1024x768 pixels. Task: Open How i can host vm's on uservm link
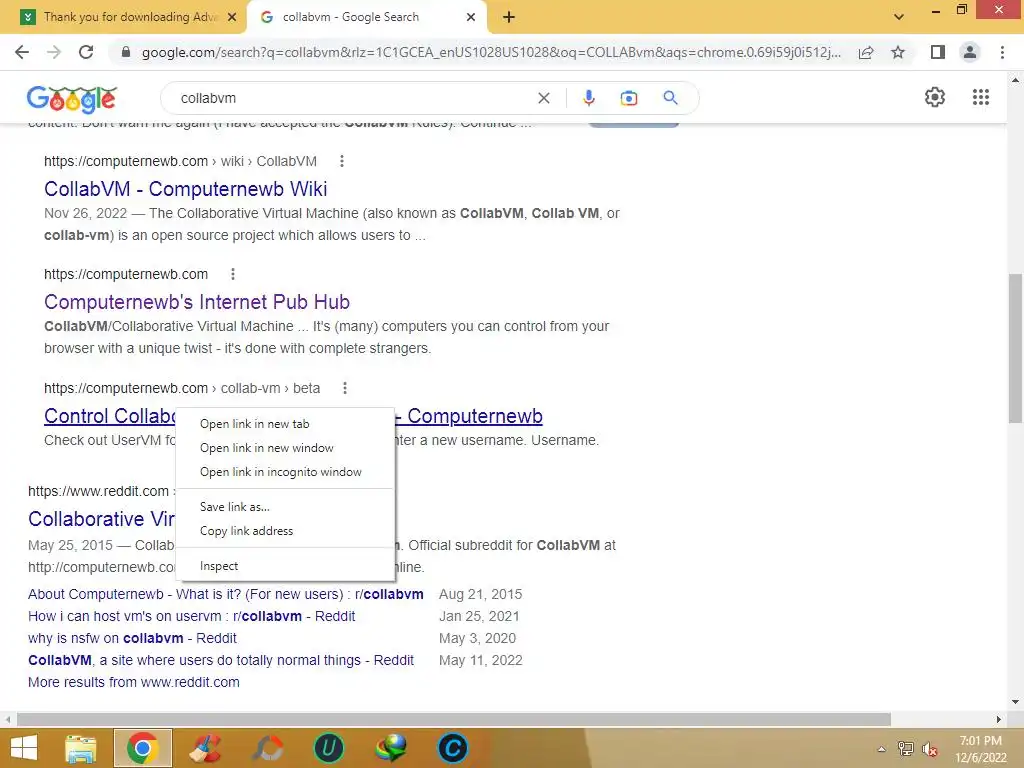tap(191, 616)
